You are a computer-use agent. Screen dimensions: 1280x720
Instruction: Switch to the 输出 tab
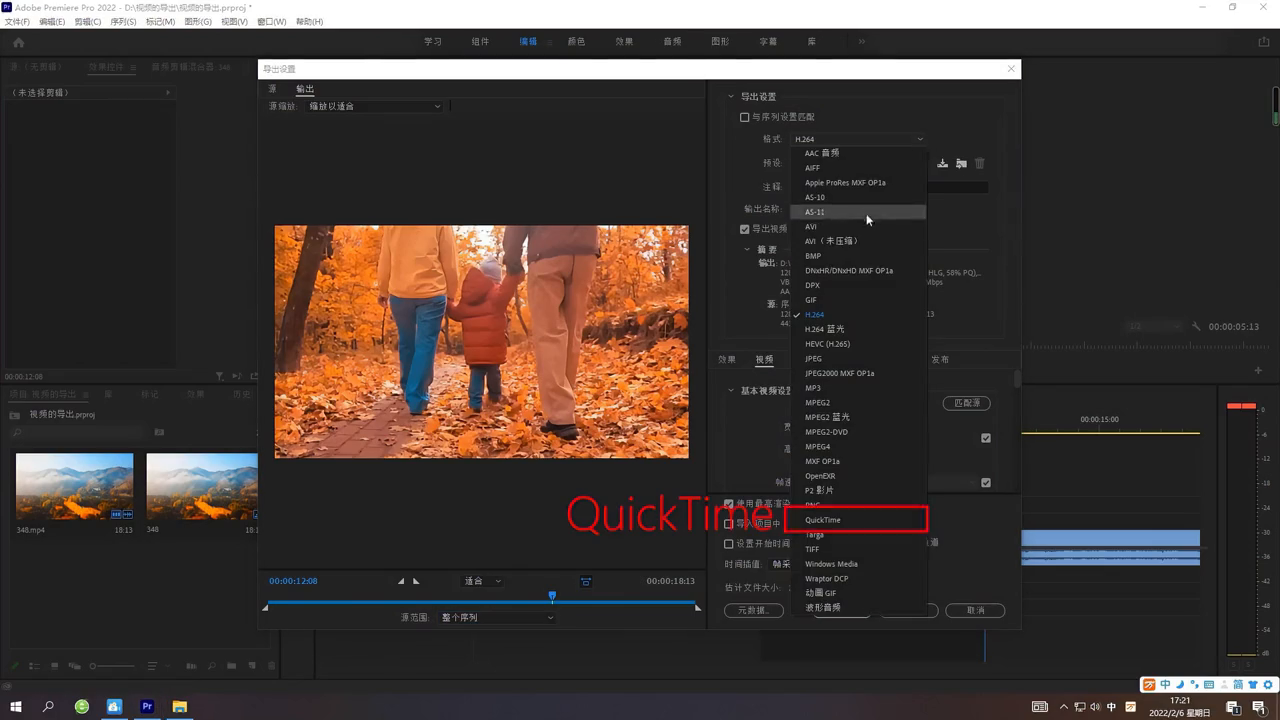[x=305, y=89]
